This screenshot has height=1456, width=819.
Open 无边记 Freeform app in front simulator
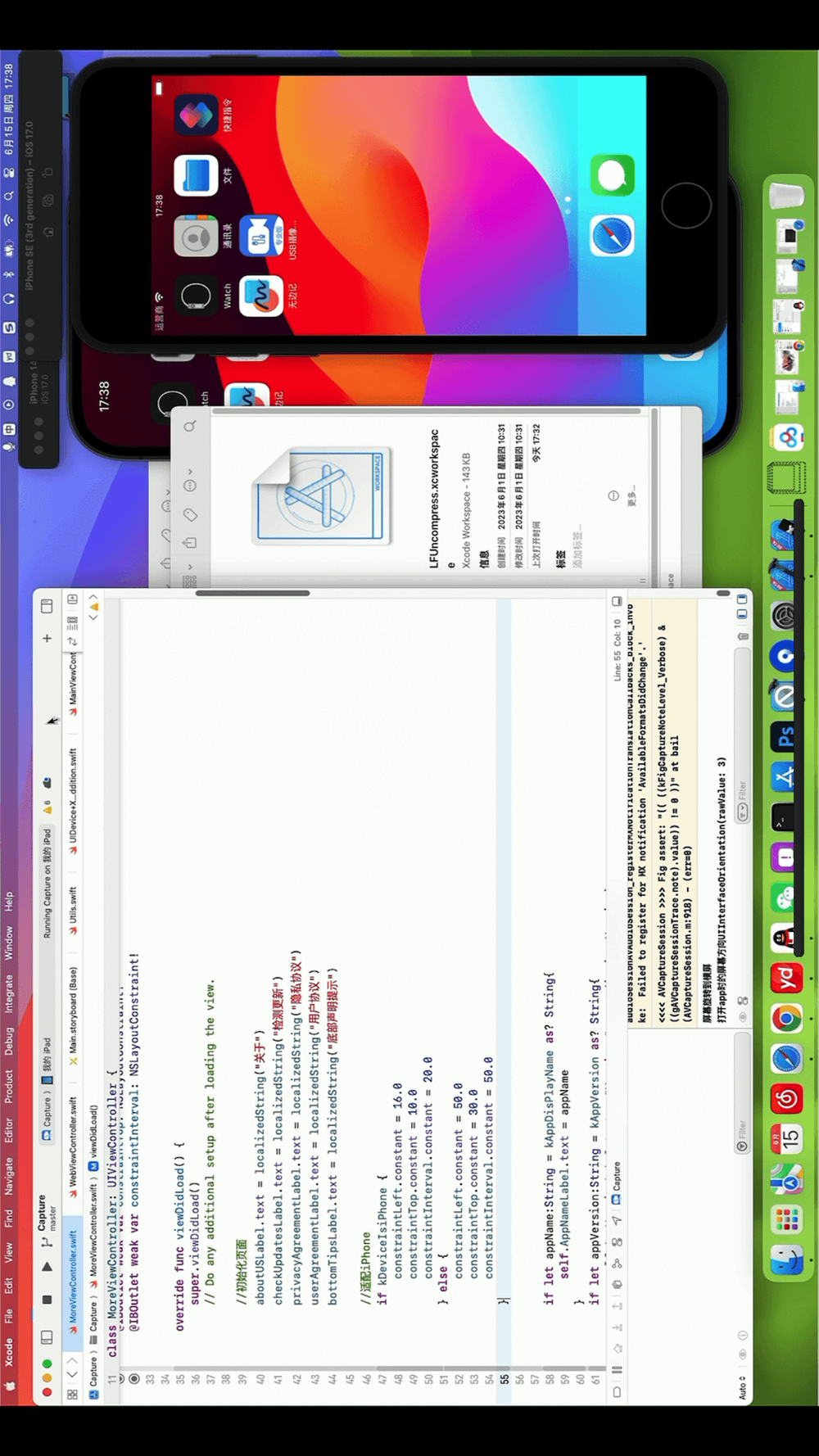[x=261, y=296]
